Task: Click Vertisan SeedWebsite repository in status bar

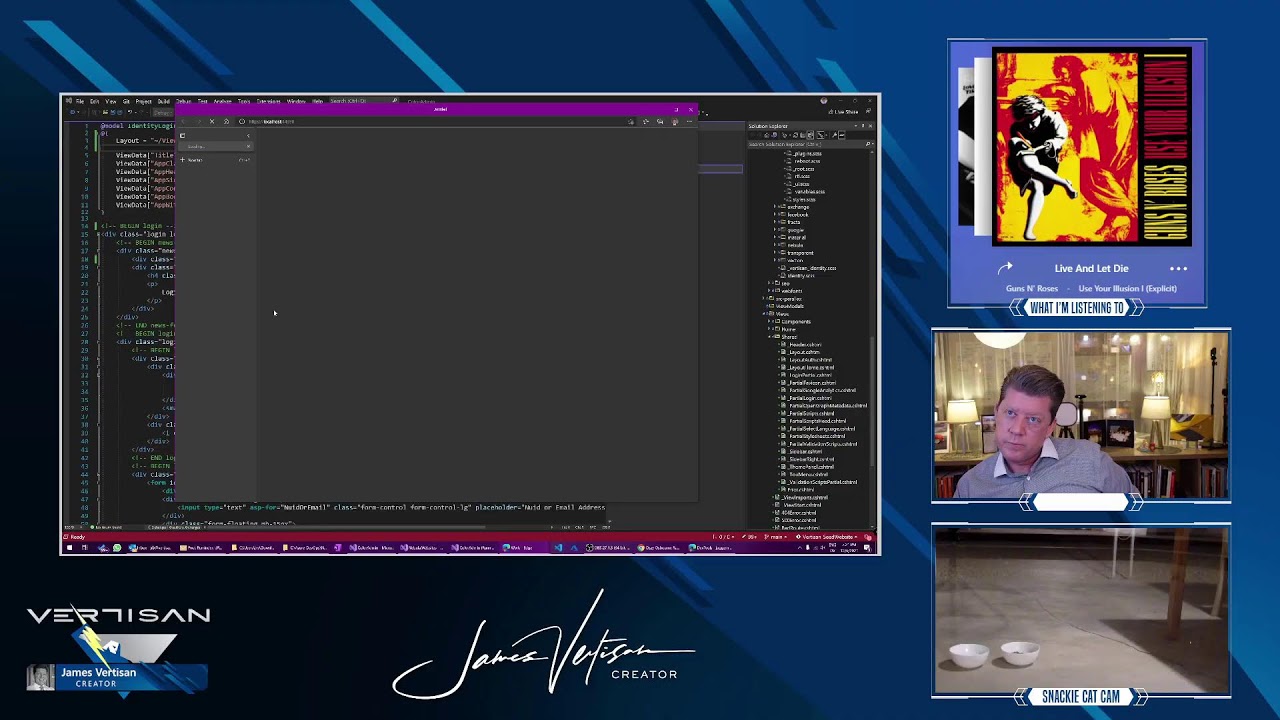Action: click(829, 537)
